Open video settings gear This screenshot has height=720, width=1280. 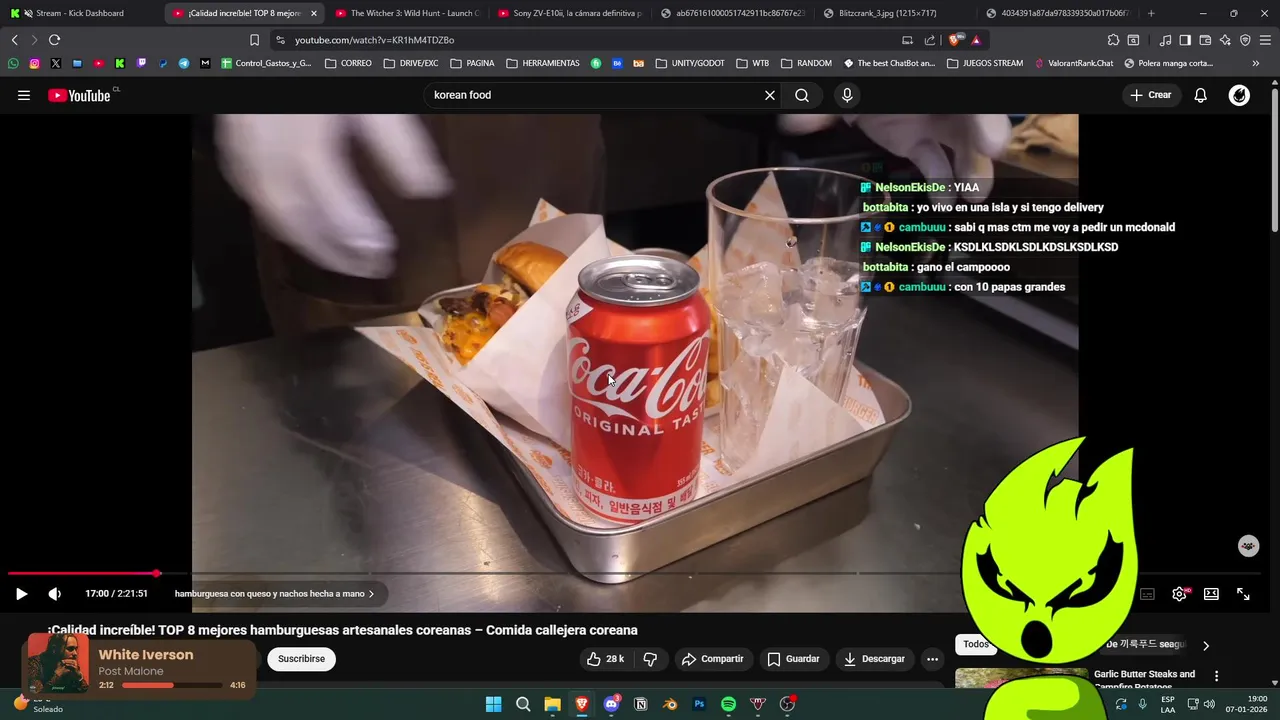click(x=1179, y=594)
